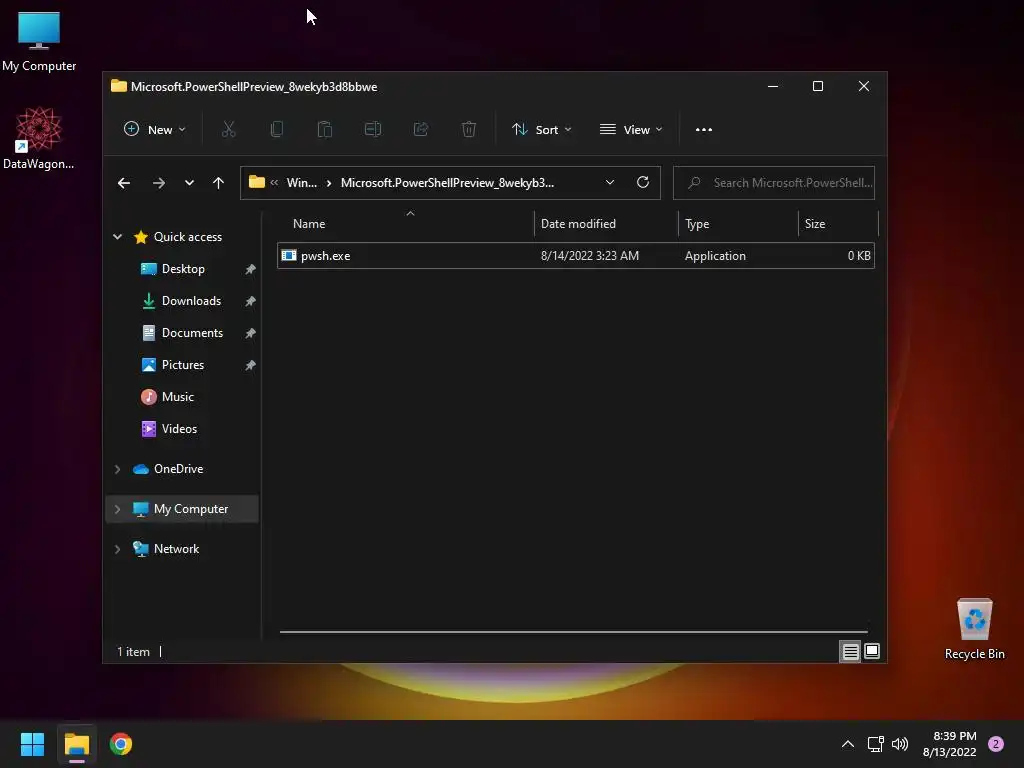This screenshot has width=1024, height=768.
Task: Click the 8/14/2022 3:23 AM date cell
Action: tap(590, 256)
